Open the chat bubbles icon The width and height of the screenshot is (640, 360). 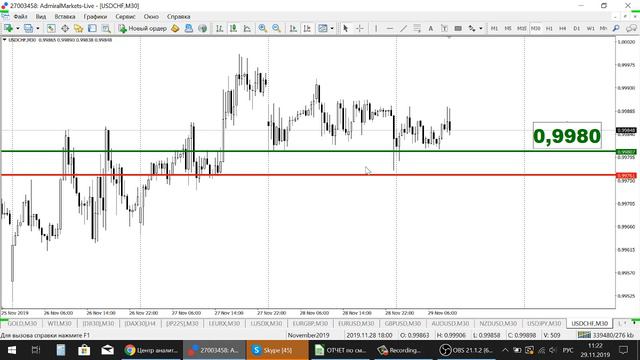[x=631, y=28]
